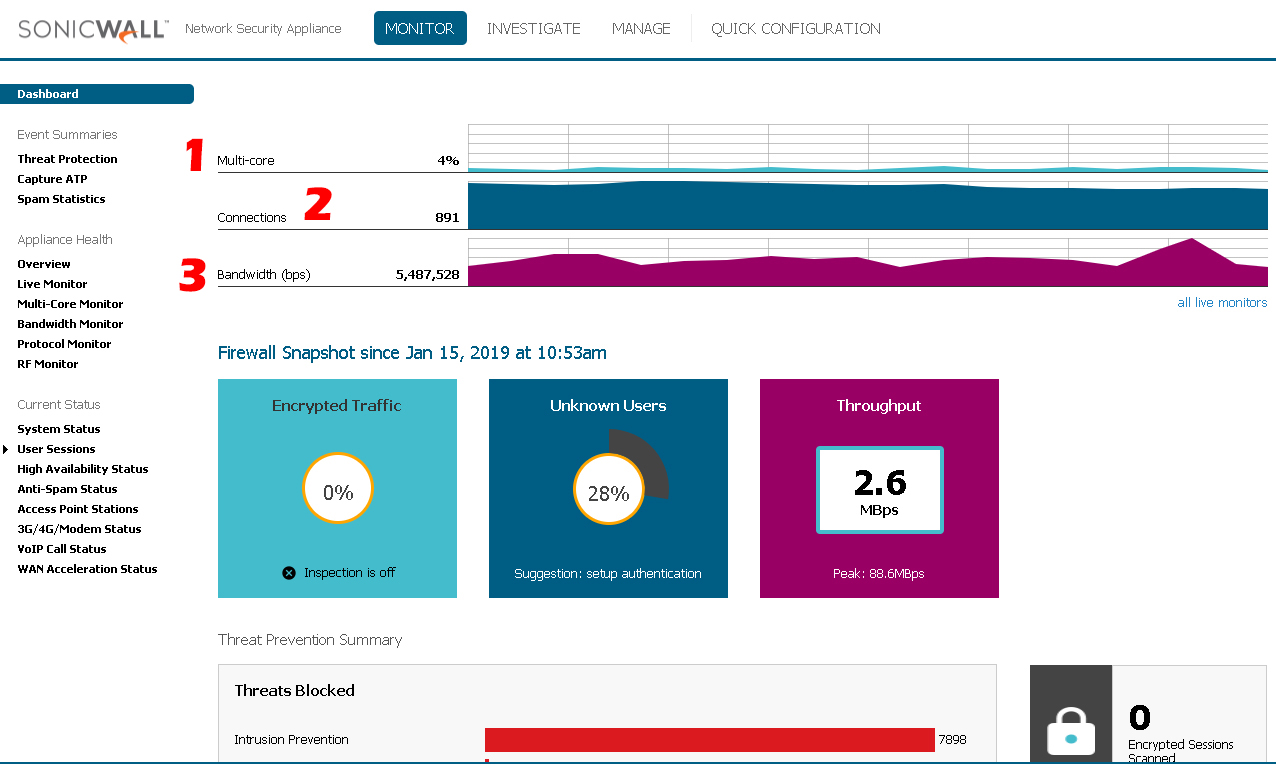Open the MANAGE section
Screen dimensions: 1276x766
click(x=641, y=28)
